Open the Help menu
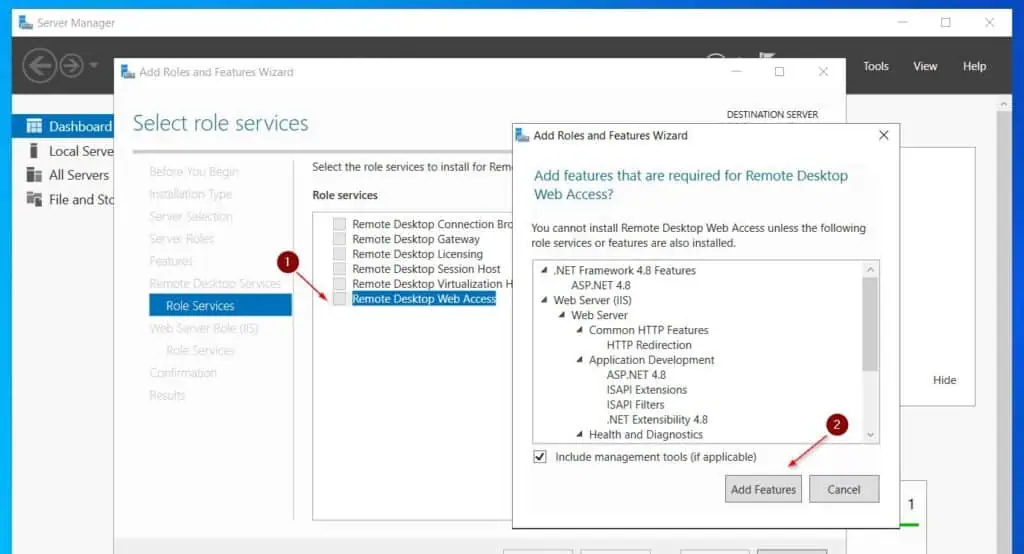1024x554 pixels. 974,66
